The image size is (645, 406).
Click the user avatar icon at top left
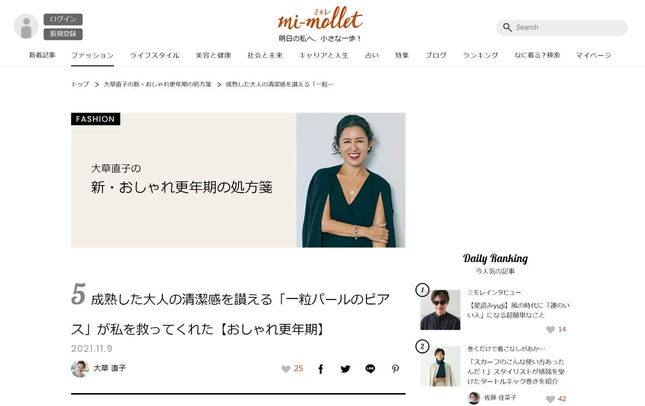click(26, 26)
